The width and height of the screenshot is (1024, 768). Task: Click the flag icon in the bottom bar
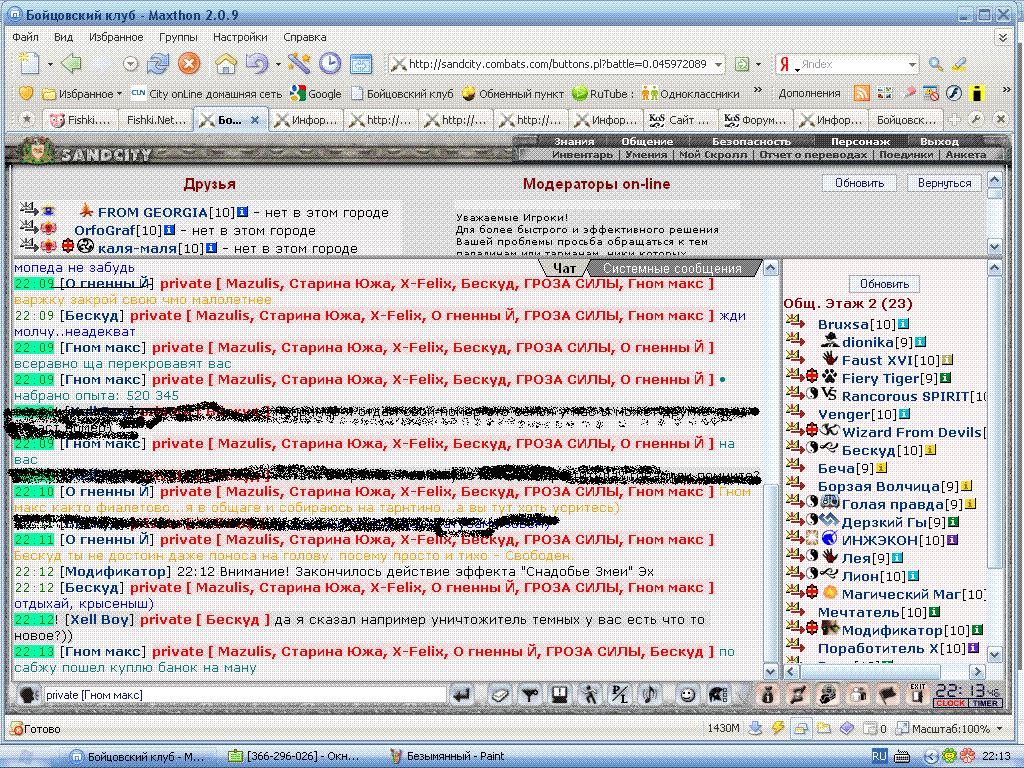tap(888, 695)
